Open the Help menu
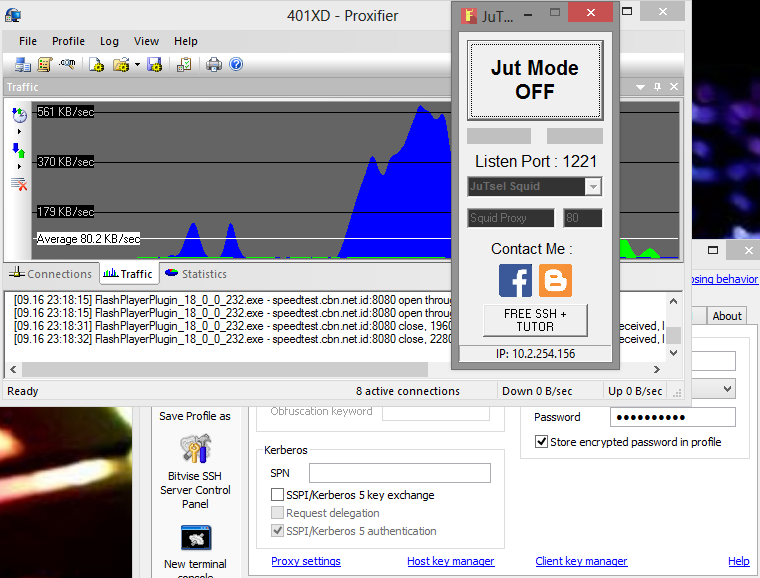Image resolution: width=760 pixels, height=578 pixels. [x=186, y=41]
